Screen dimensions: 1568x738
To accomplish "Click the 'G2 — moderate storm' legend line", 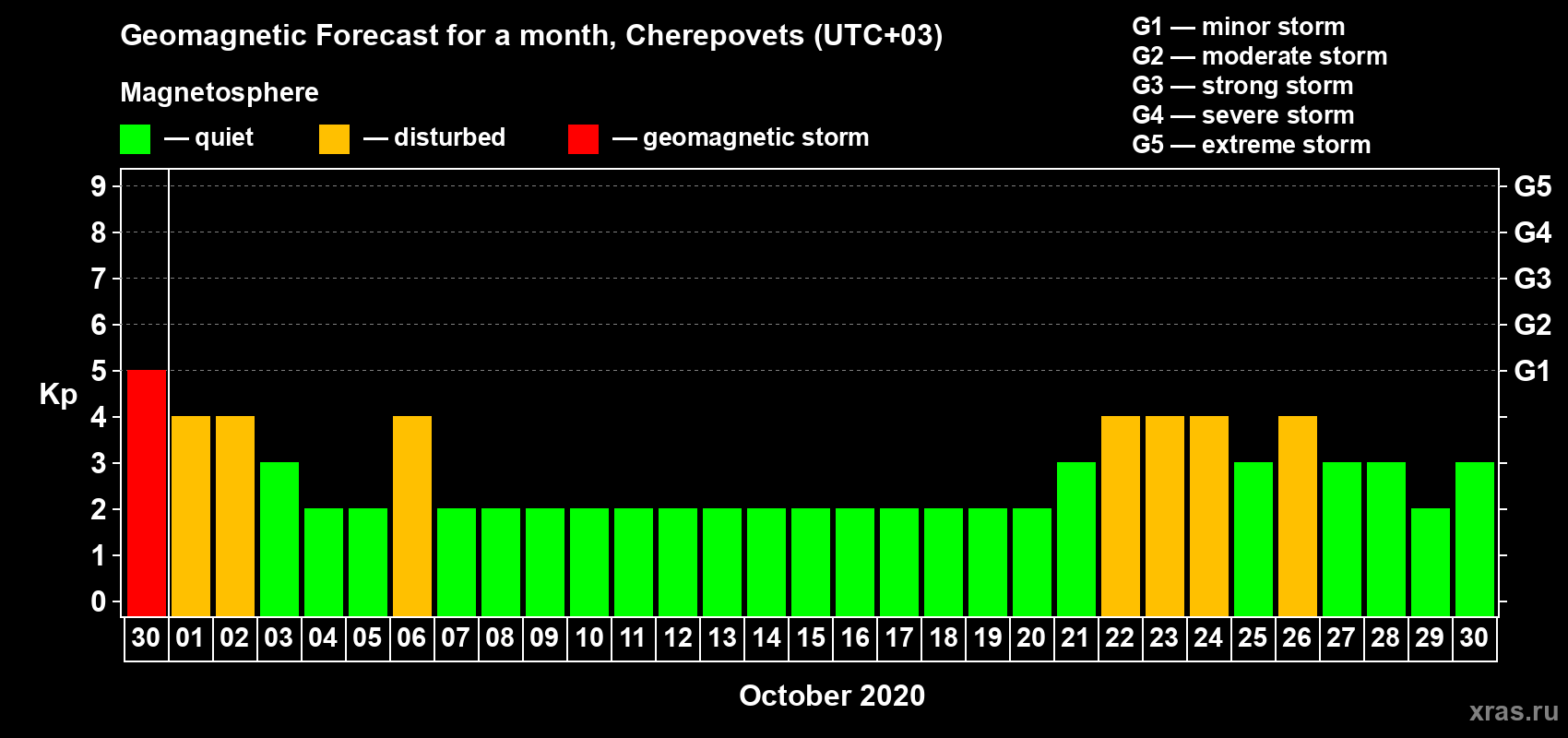I will pos(1260,56).
